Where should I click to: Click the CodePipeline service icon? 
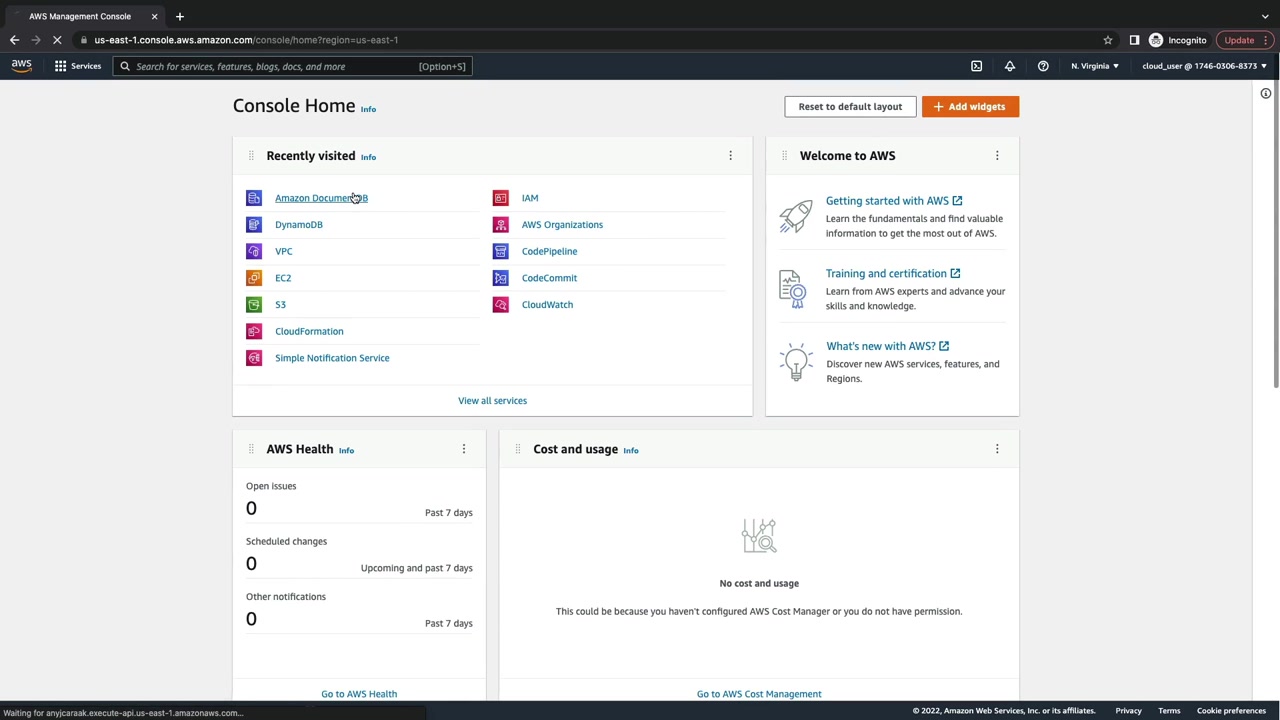tap(500, 251)
